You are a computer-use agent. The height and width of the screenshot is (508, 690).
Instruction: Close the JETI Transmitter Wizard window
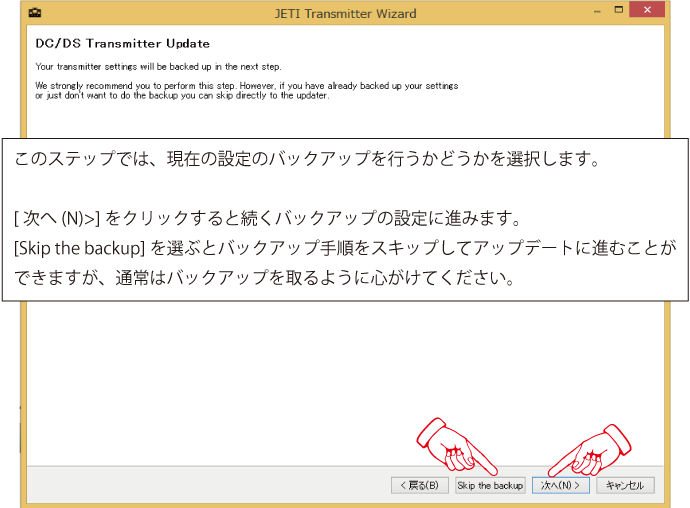(647, 10)
